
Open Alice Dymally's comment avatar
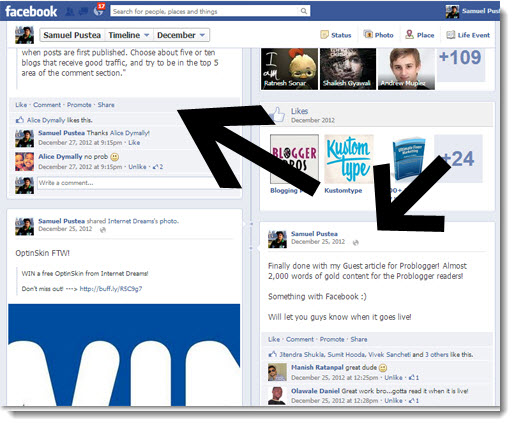click(x=24, y=162)
